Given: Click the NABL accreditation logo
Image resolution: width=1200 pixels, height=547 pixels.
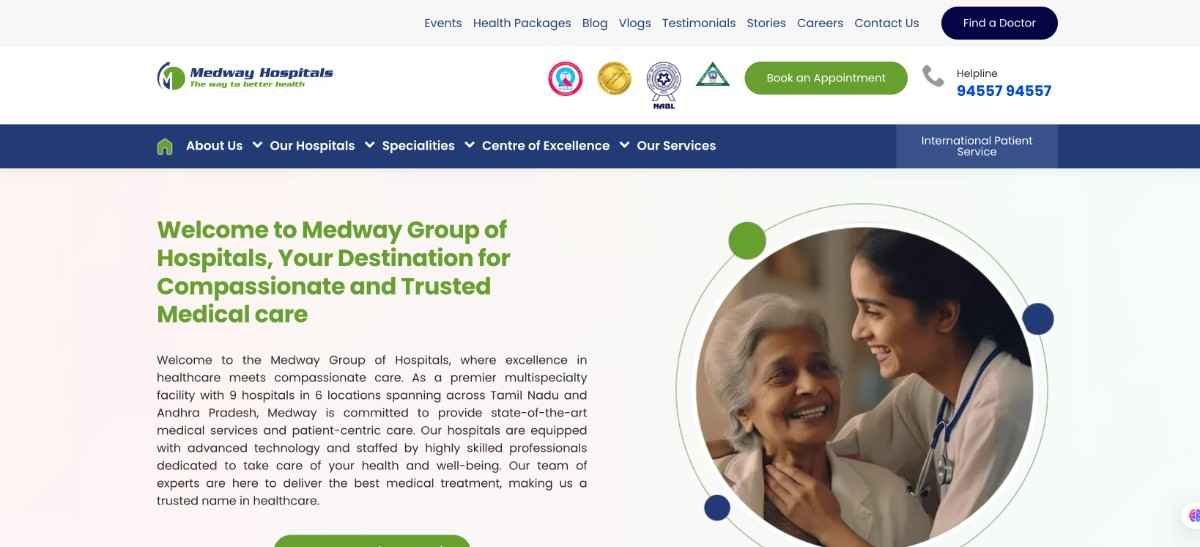Looking at the screenshot, I should 663,84.
